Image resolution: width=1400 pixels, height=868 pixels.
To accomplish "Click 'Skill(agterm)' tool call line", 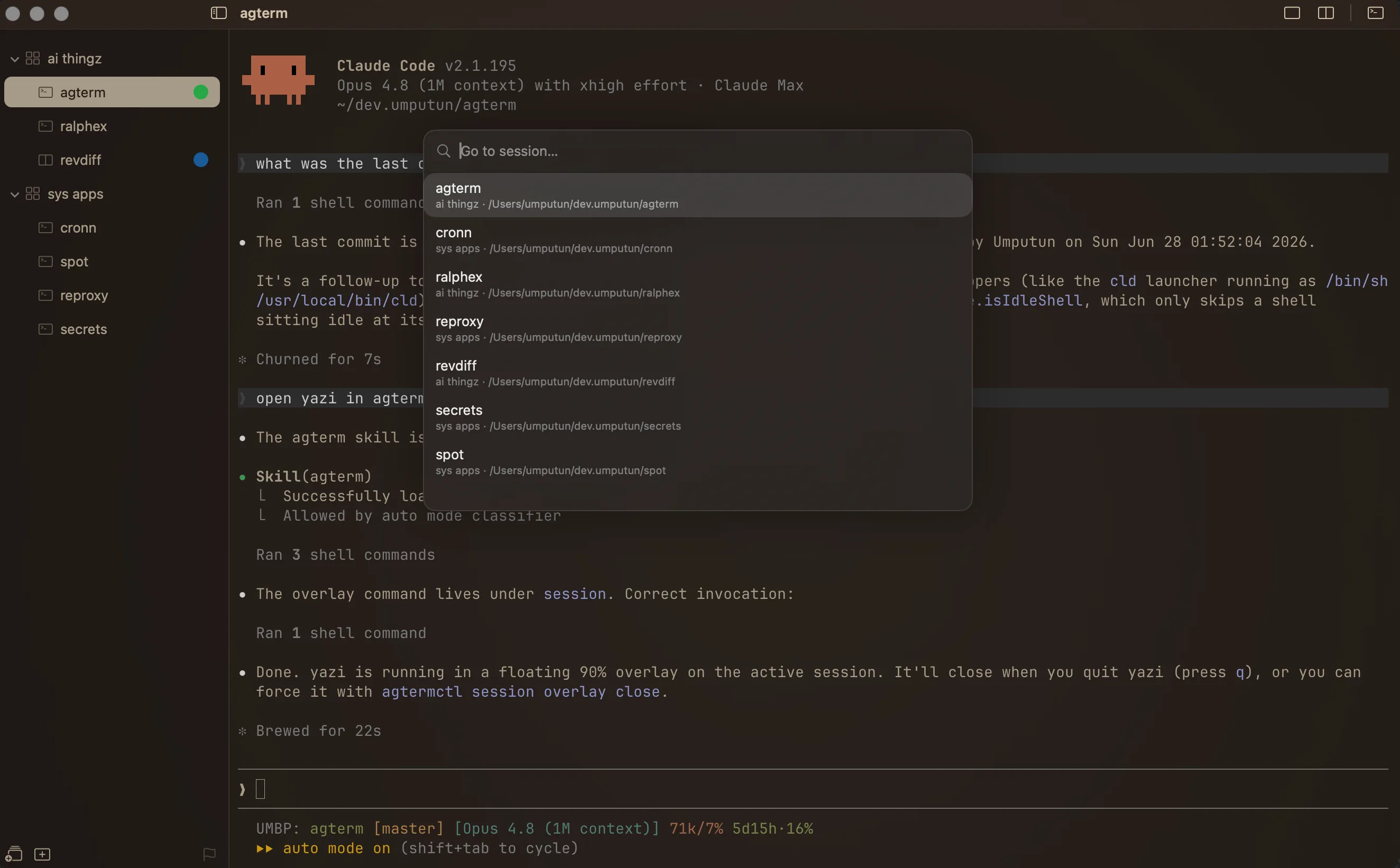I will tap(314, 476).
